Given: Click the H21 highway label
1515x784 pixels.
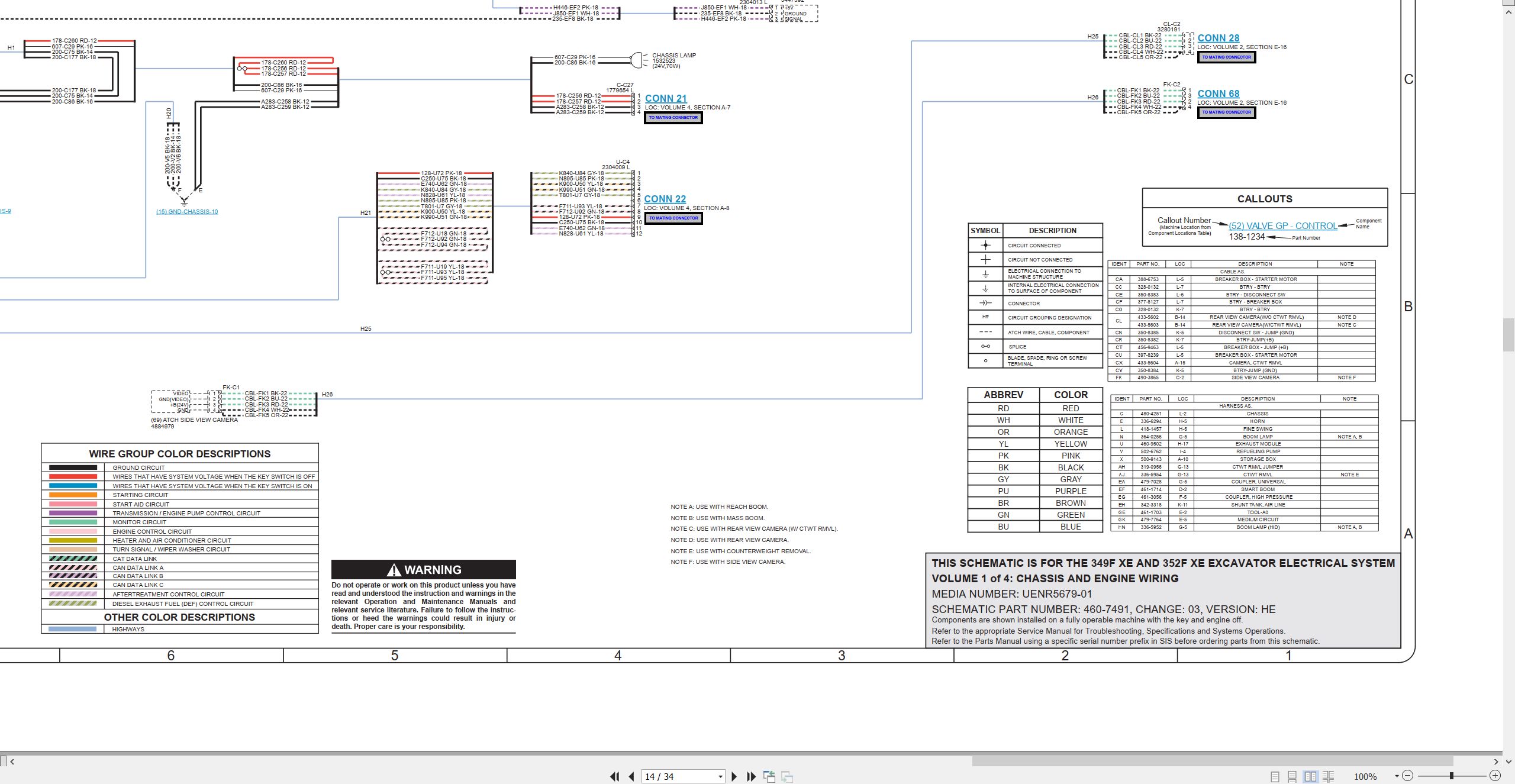Looking at the screenshot, I should click(x=366, y=212).
